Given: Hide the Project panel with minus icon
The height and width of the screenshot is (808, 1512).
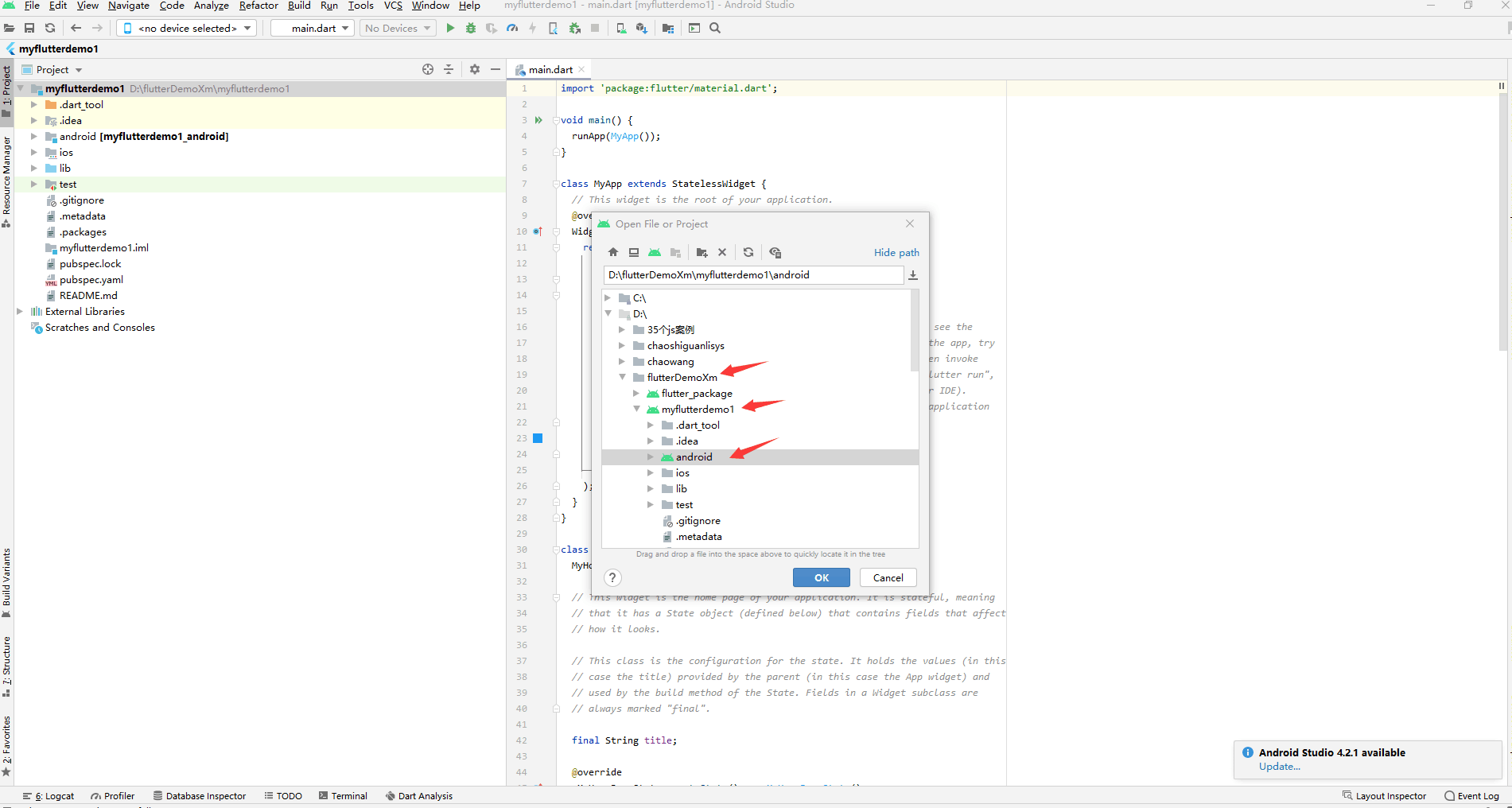Looking at the screenshot, I should [x=496, y=69].
